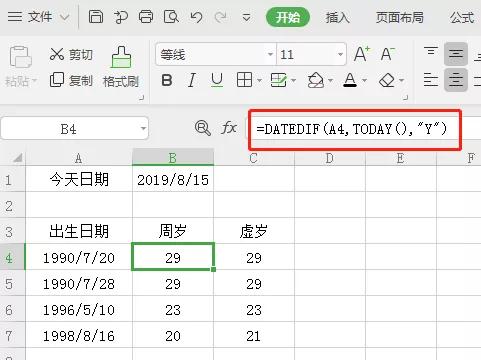Click the cell style/draw border icon
Viewport: 481px width, 360px height.
coord(278,80)
